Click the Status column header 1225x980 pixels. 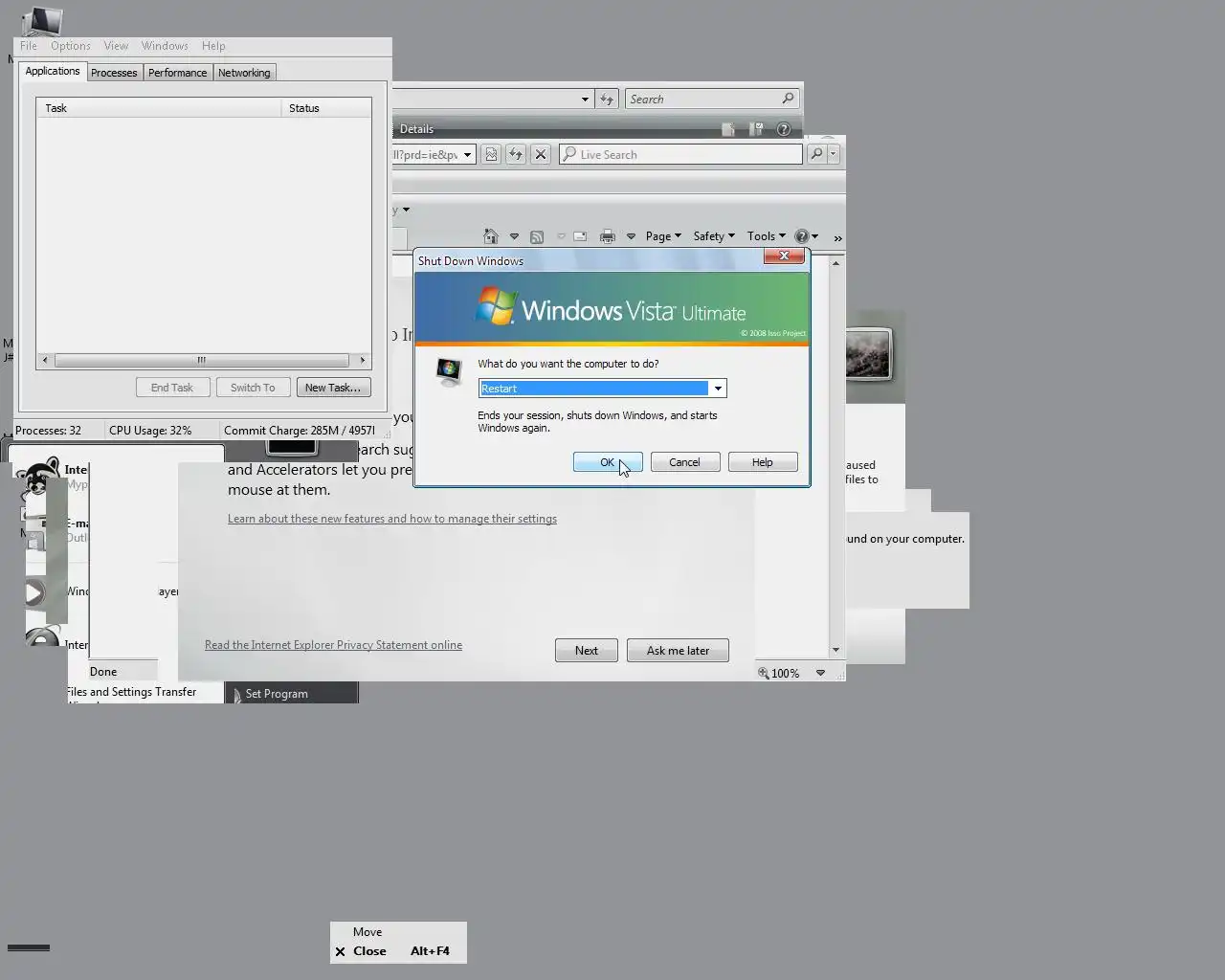tap(326, 108)
